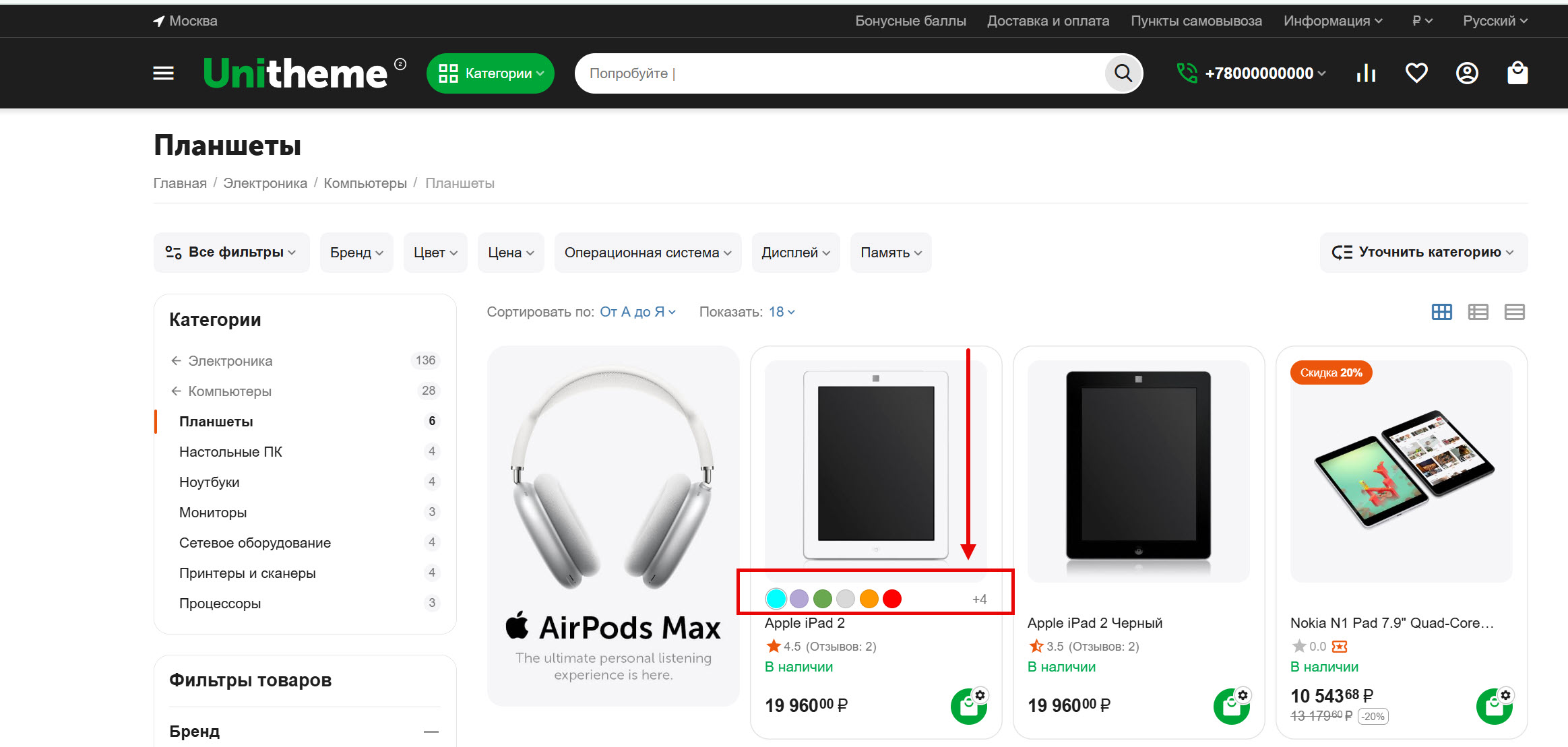Open the Информация top menu
This screenshot has height=747, width=1568.
coord(1332,21)
